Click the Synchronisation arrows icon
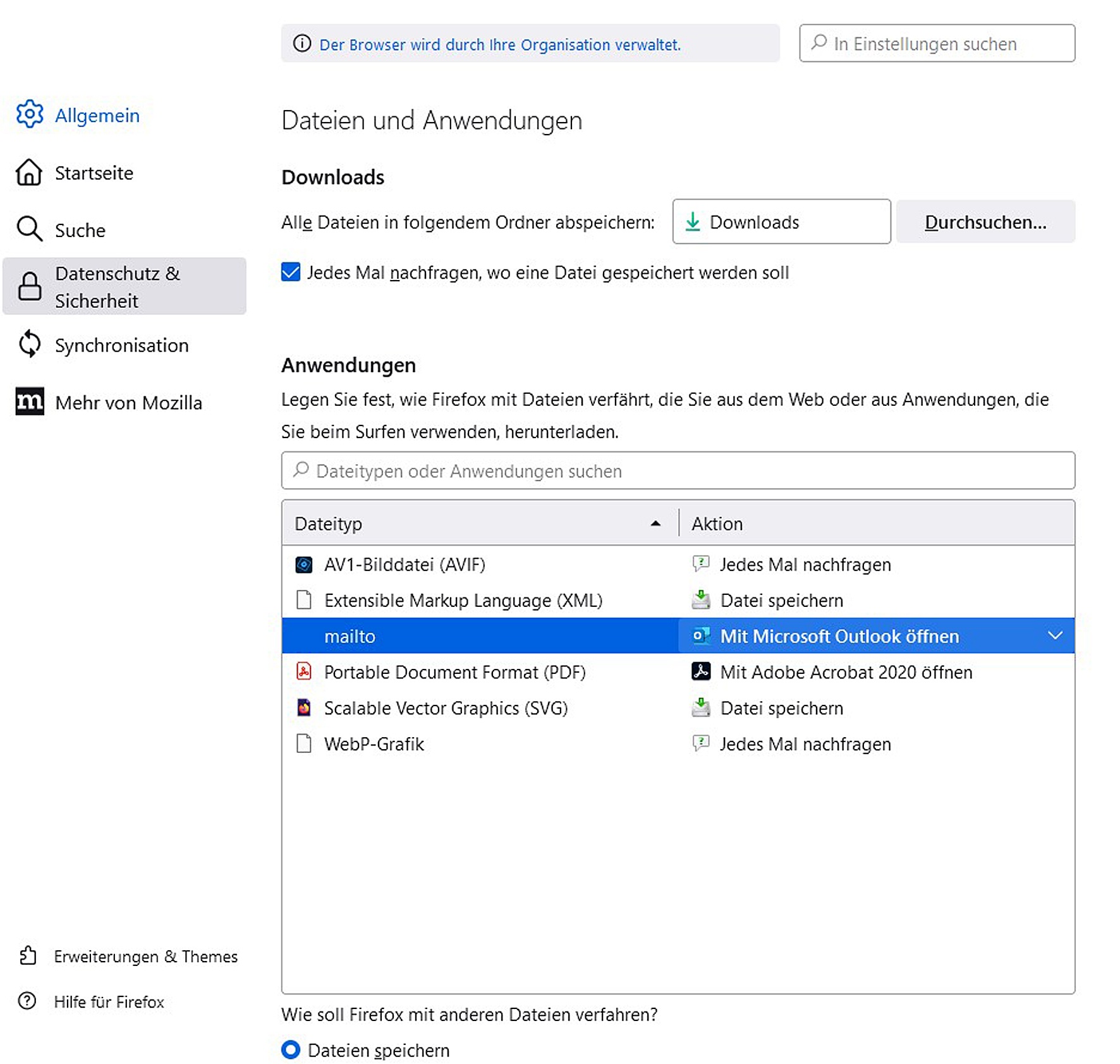The width and height of the screenshot is (1120, 1064). [x=29, y=345]
